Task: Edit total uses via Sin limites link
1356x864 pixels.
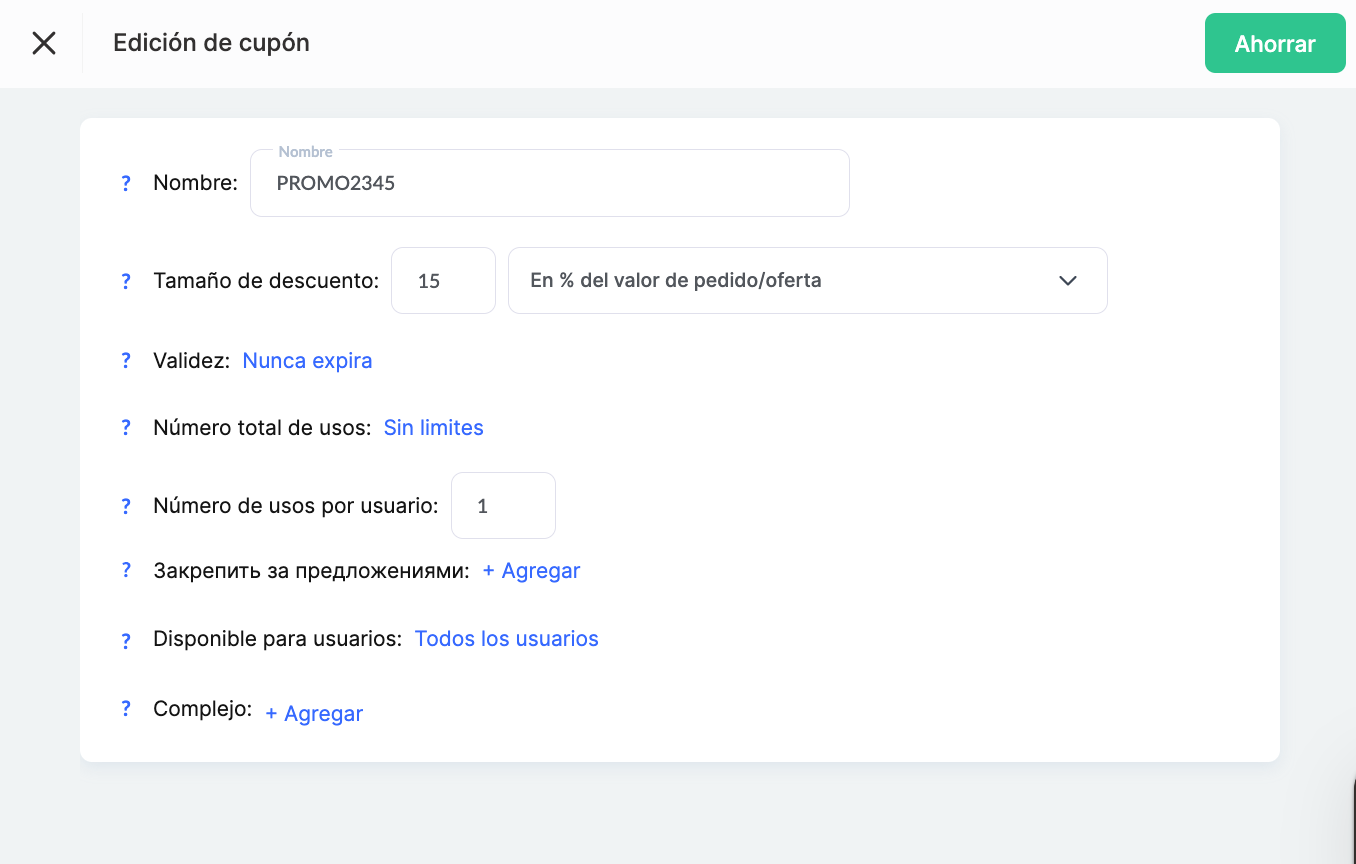Action: tap(434, 427)
